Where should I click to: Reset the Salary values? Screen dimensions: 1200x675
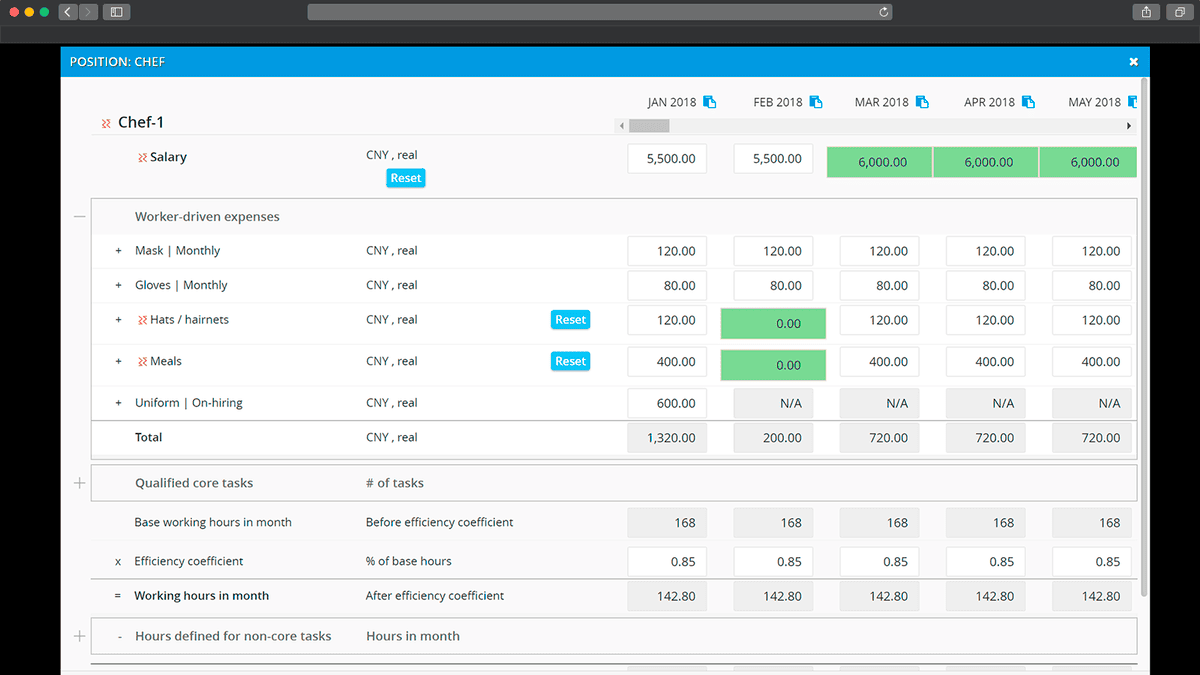pos(406,178)
